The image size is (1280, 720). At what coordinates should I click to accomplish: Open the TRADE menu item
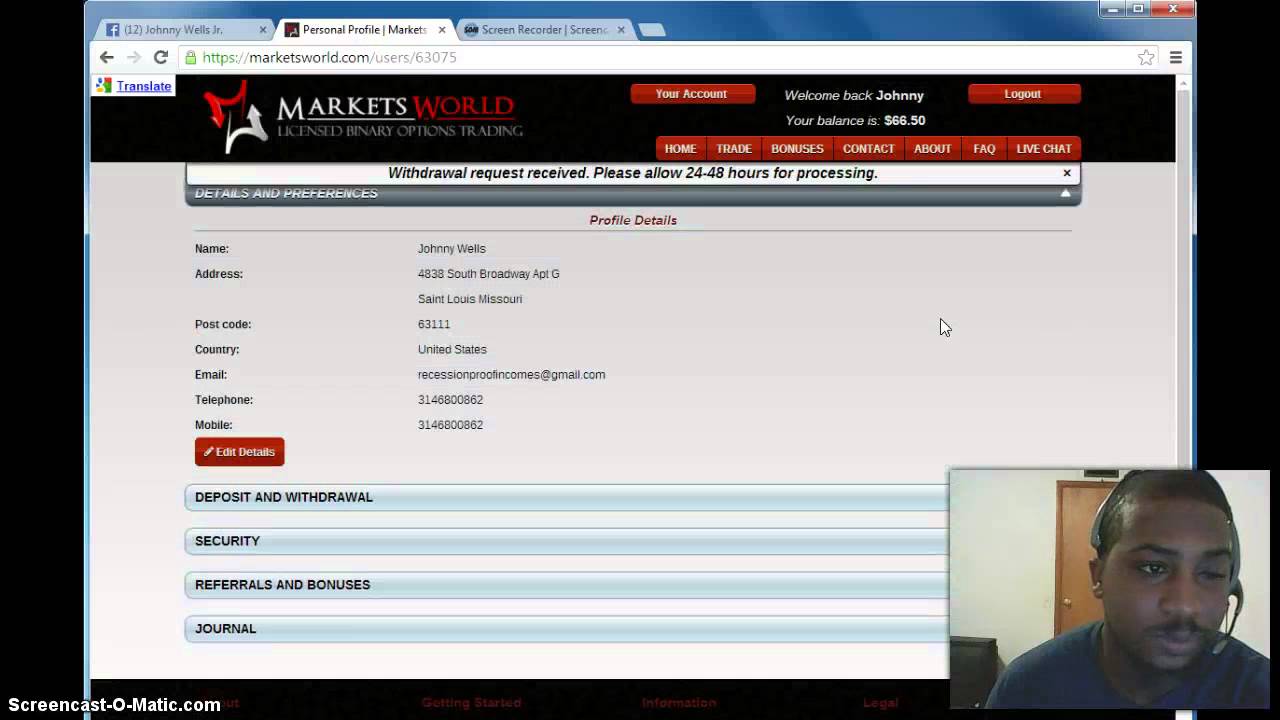(x=734, y=149)
